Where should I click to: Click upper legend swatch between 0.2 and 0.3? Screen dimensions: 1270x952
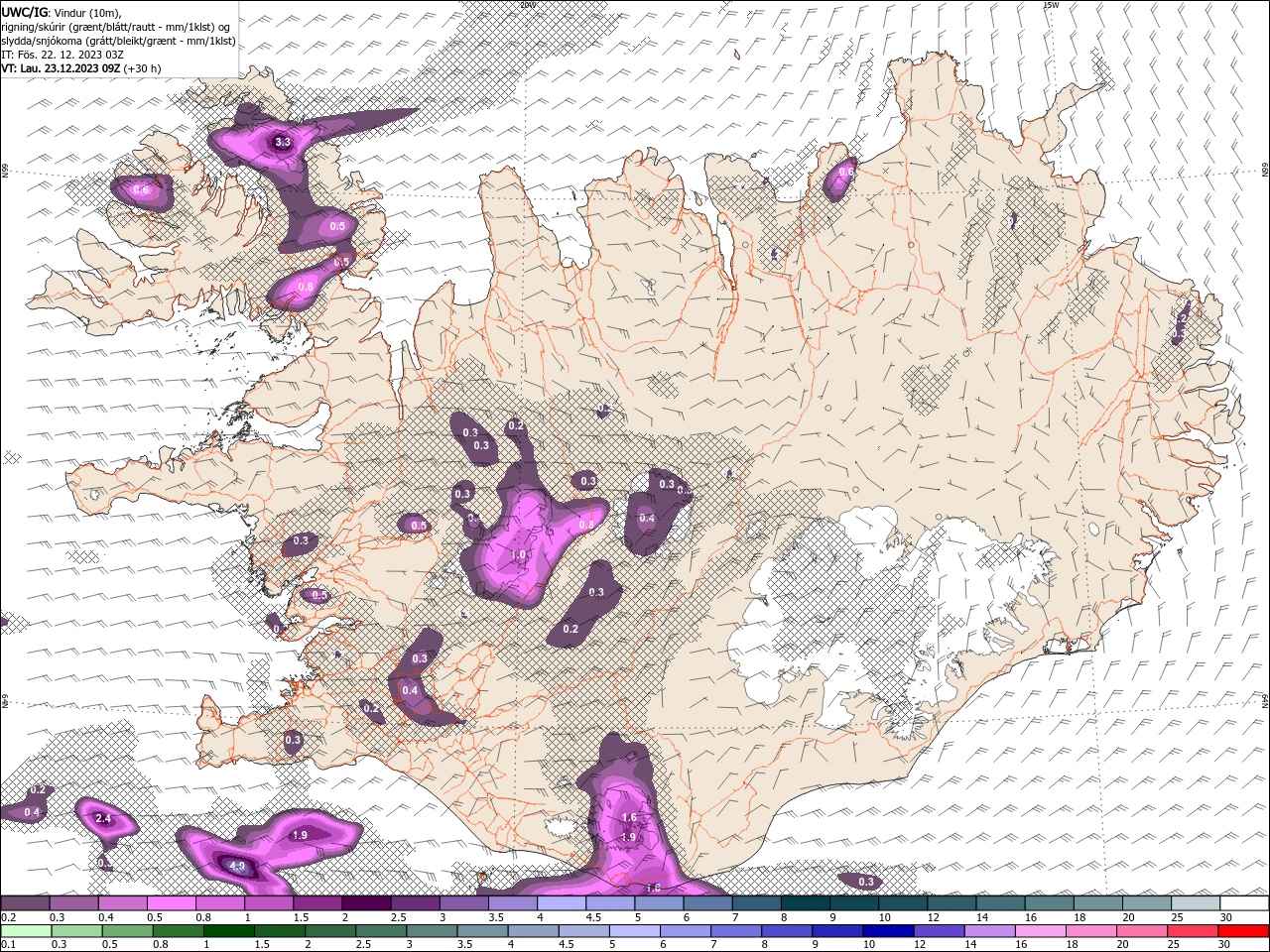pos(25,903)
